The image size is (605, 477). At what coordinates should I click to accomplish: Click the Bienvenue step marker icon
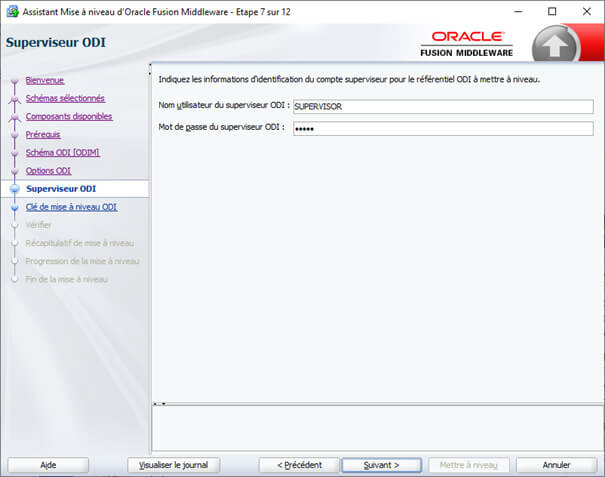[x=15, y=81]
